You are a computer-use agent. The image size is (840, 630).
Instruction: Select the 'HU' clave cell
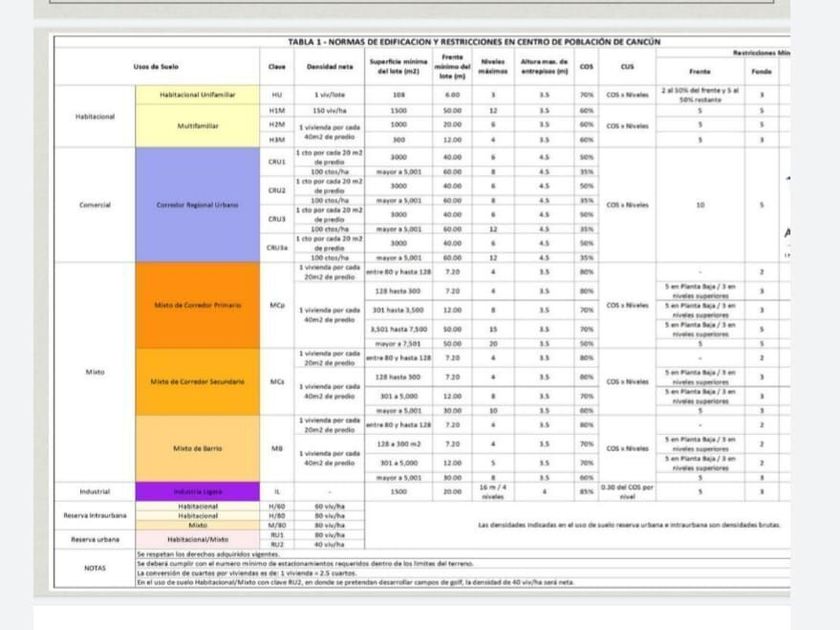coord(276,95)
